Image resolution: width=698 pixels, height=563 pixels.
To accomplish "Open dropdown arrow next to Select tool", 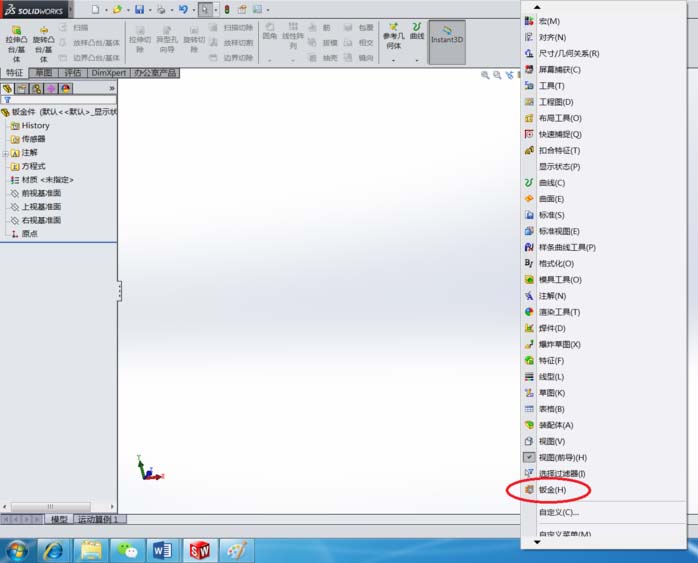I will coord(216,10).
